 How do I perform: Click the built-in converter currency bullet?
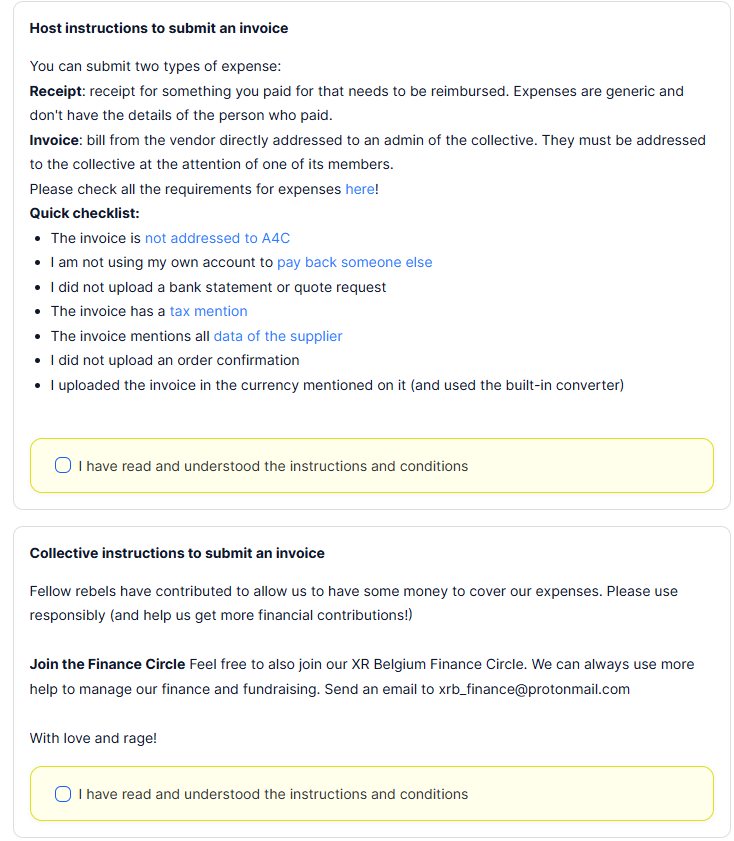(x=337, y=385)
